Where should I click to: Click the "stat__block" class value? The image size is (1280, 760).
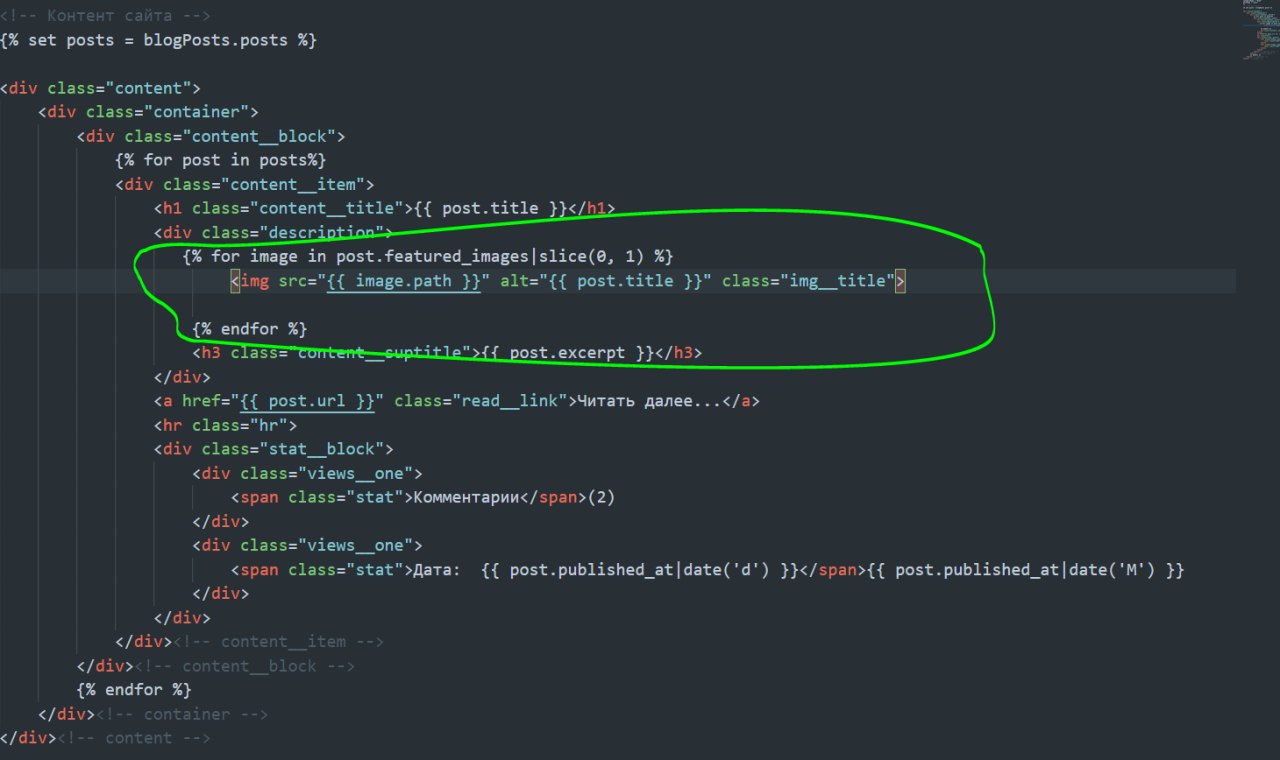tap(321, 449)
